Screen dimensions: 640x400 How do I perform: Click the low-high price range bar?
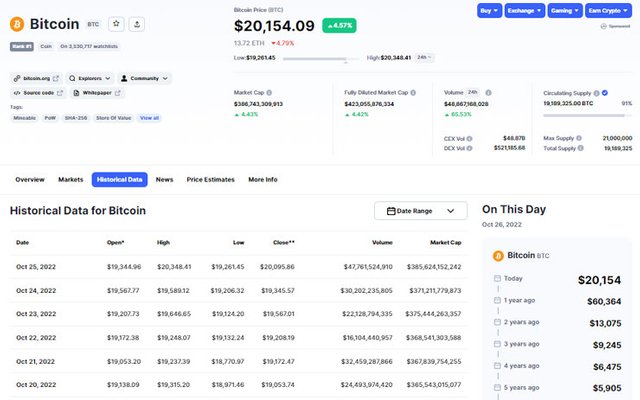321,59
